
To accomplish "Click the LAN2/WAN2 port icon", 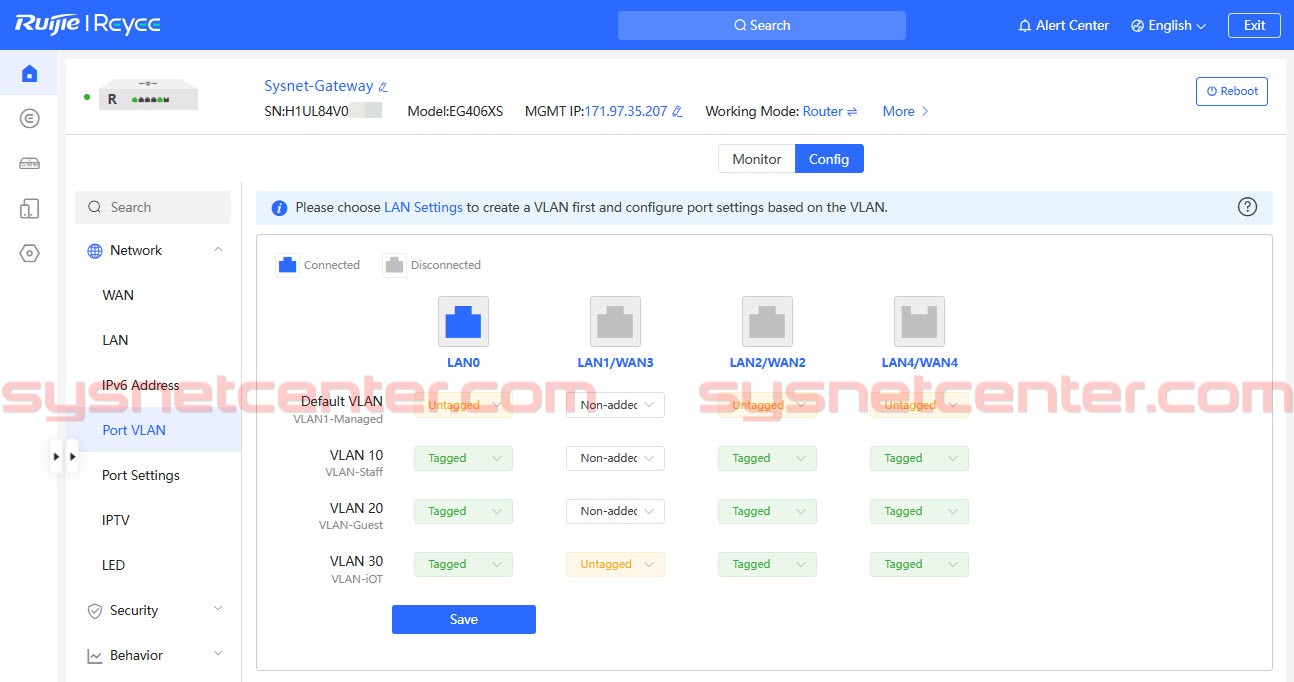I will tap(767, 321).
